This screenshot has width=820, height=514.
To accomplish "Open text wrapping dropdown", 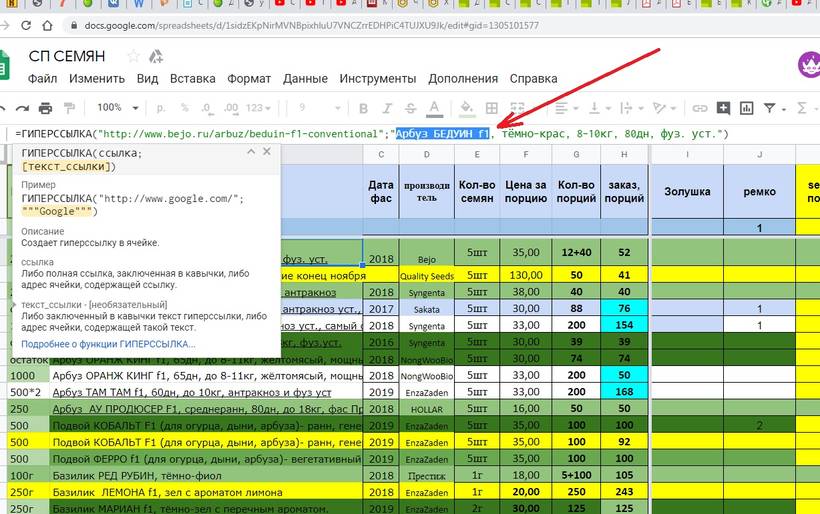I will [631, 108].
